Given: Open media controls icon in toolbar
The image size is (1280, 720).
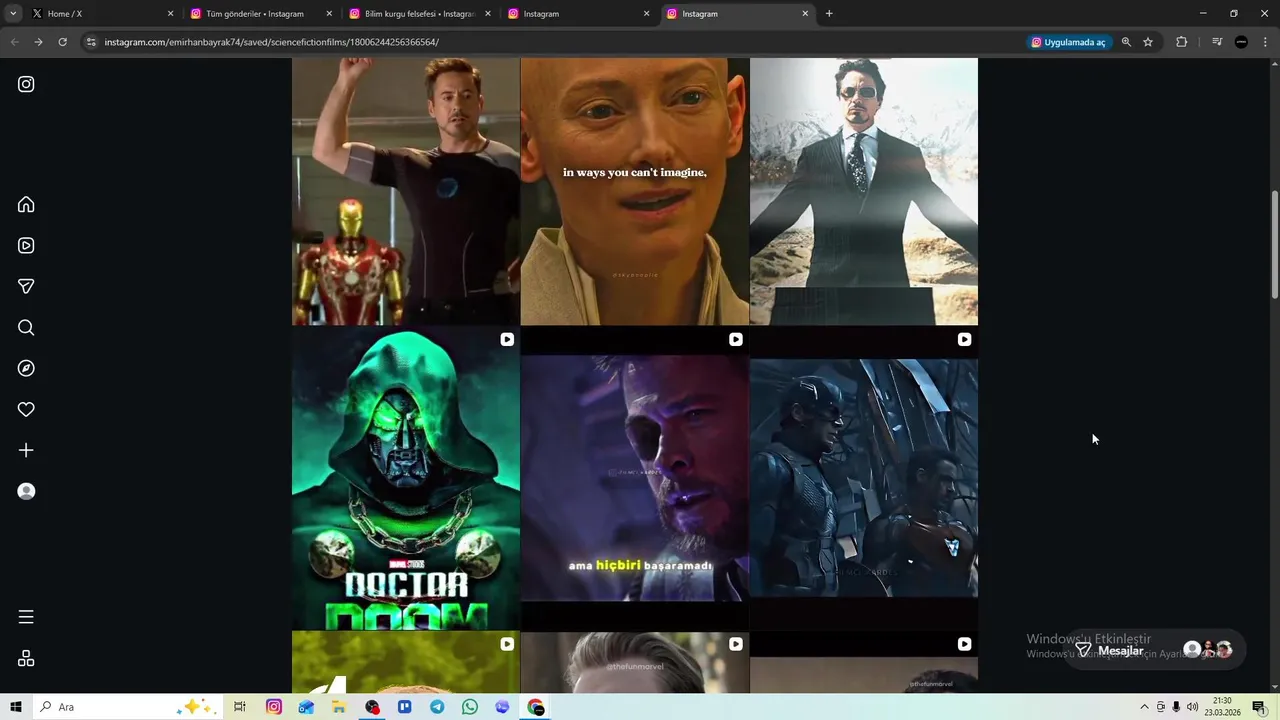Looking at the screenshot, I should point(1217,42).
